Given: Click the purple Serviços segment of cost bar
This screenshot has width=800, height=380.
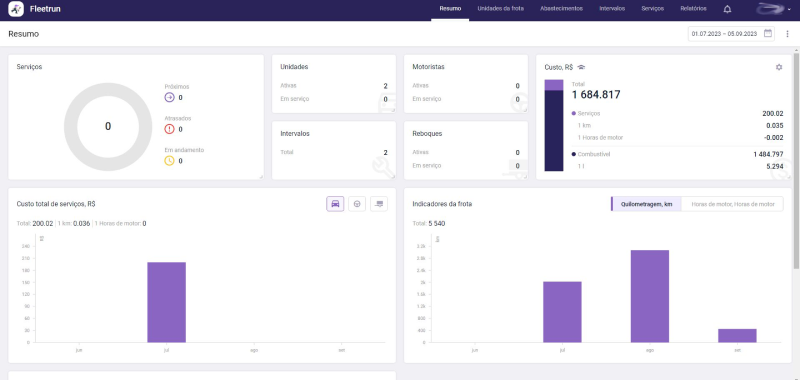Looking at the screenshot, I should point(554,85).
